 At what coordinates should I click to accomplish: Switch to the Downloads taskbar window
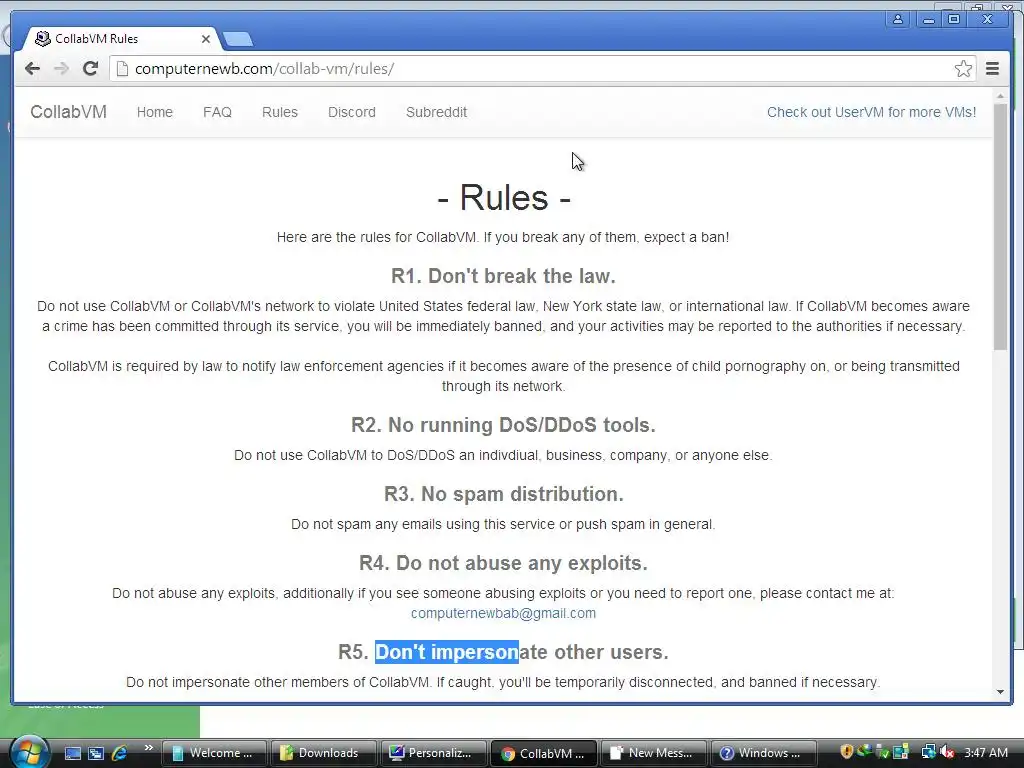324,753
